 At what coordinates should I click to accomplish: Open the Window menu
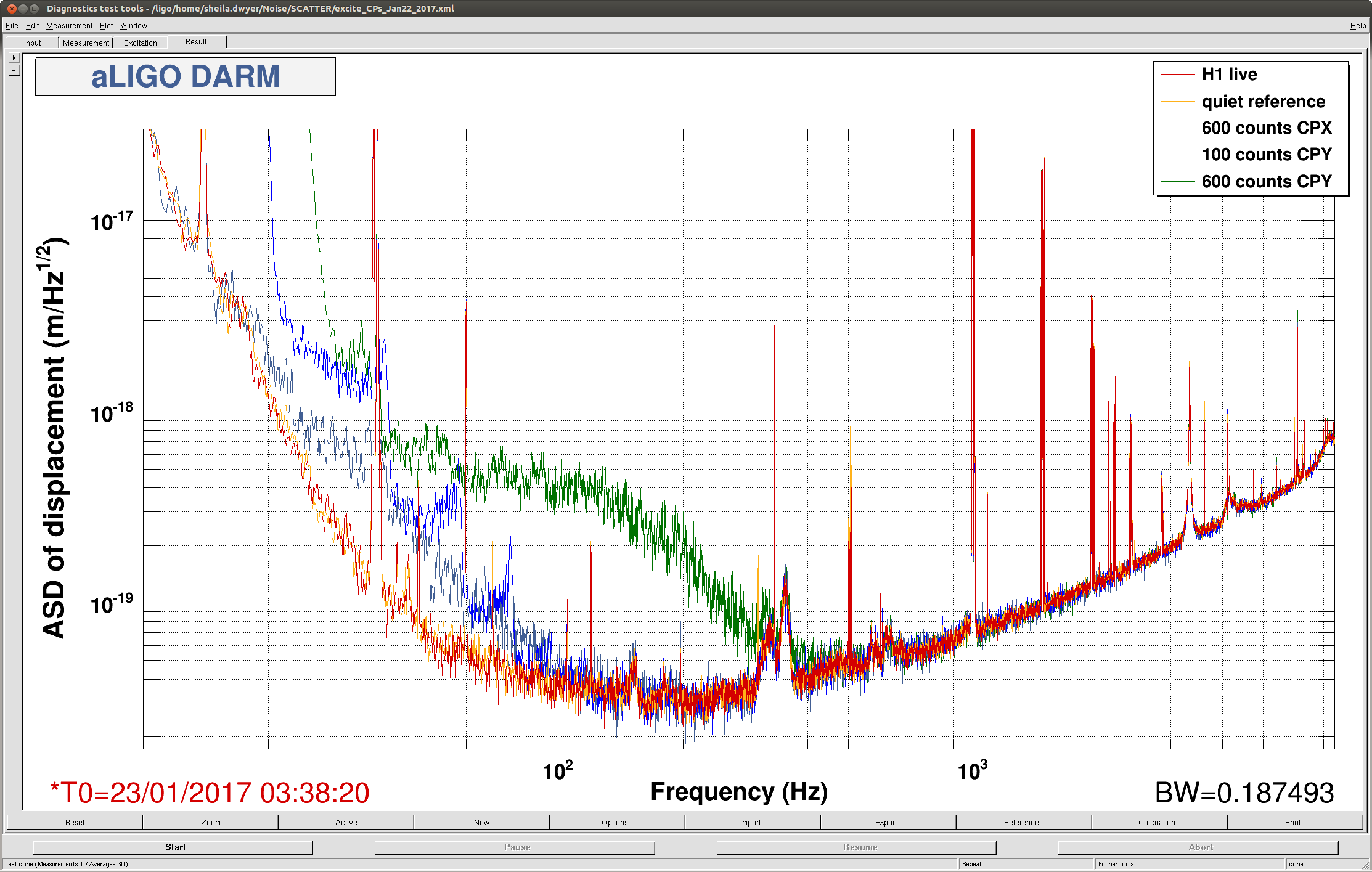pos(134,26)
